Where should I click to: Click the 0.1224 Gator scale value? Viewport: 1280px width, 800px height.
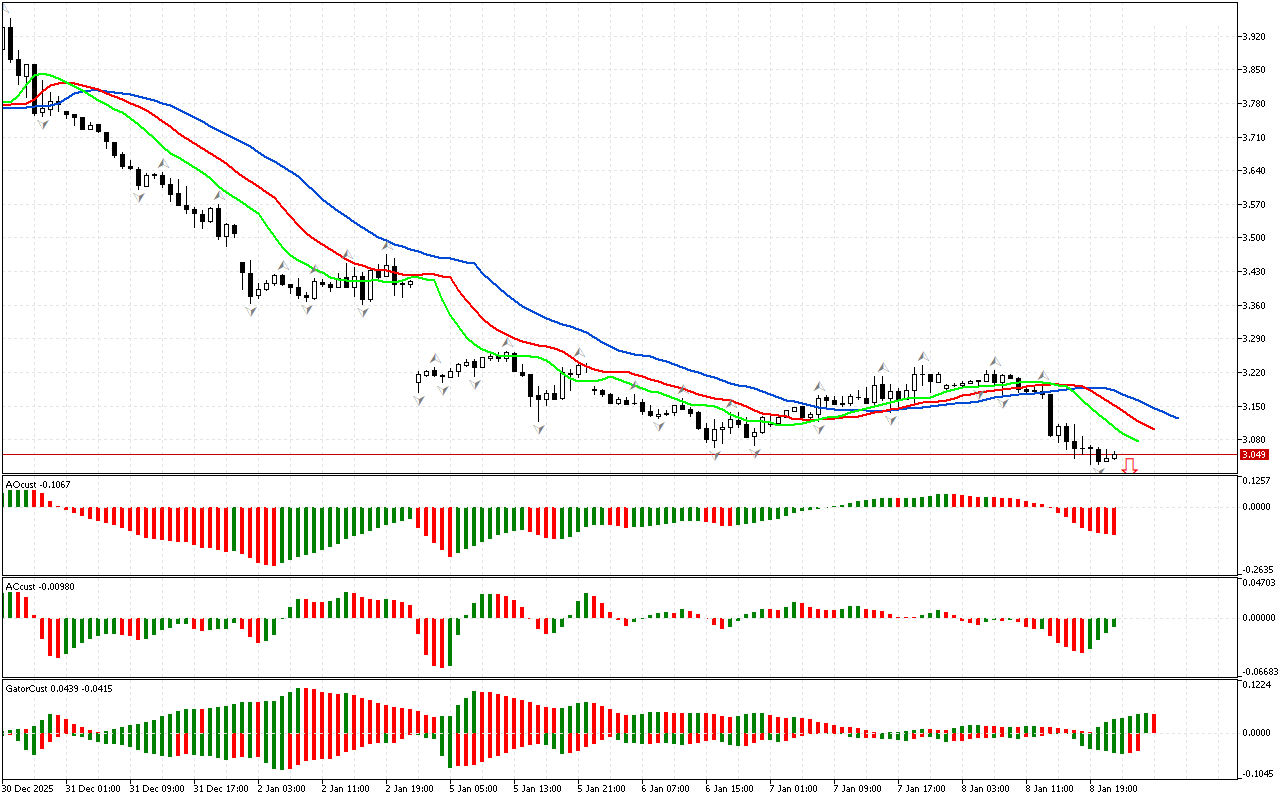click(x=1256, y=685)
